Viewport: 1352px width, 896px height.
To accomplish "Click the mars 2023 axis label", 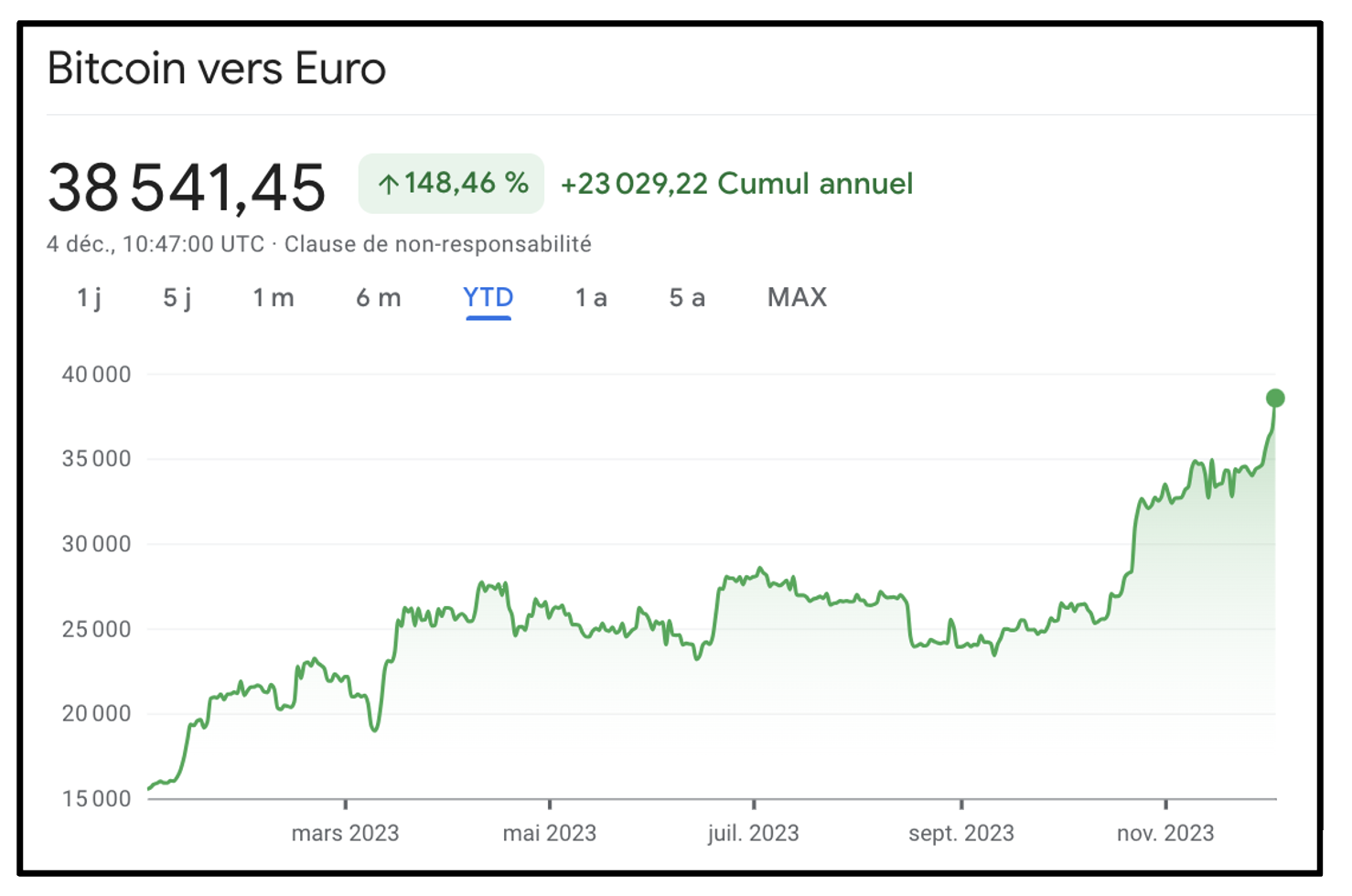I will tap(345, 833).
